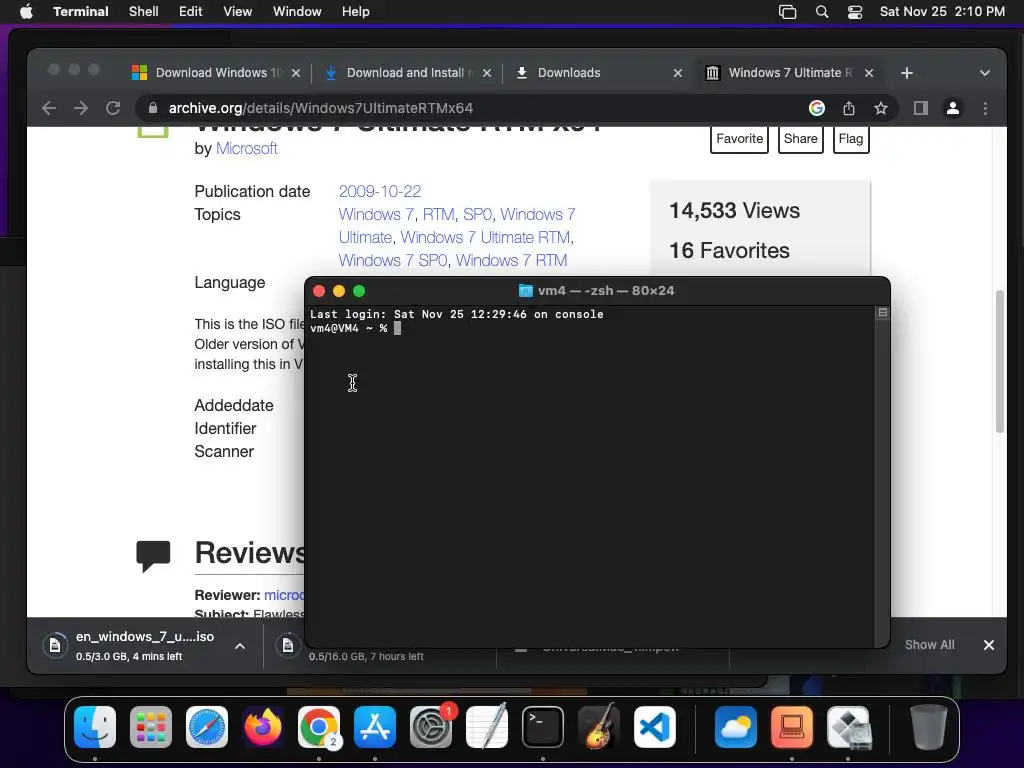Open the Trash in the Dock
The image size is (1024, 768).
pos(929,727)
